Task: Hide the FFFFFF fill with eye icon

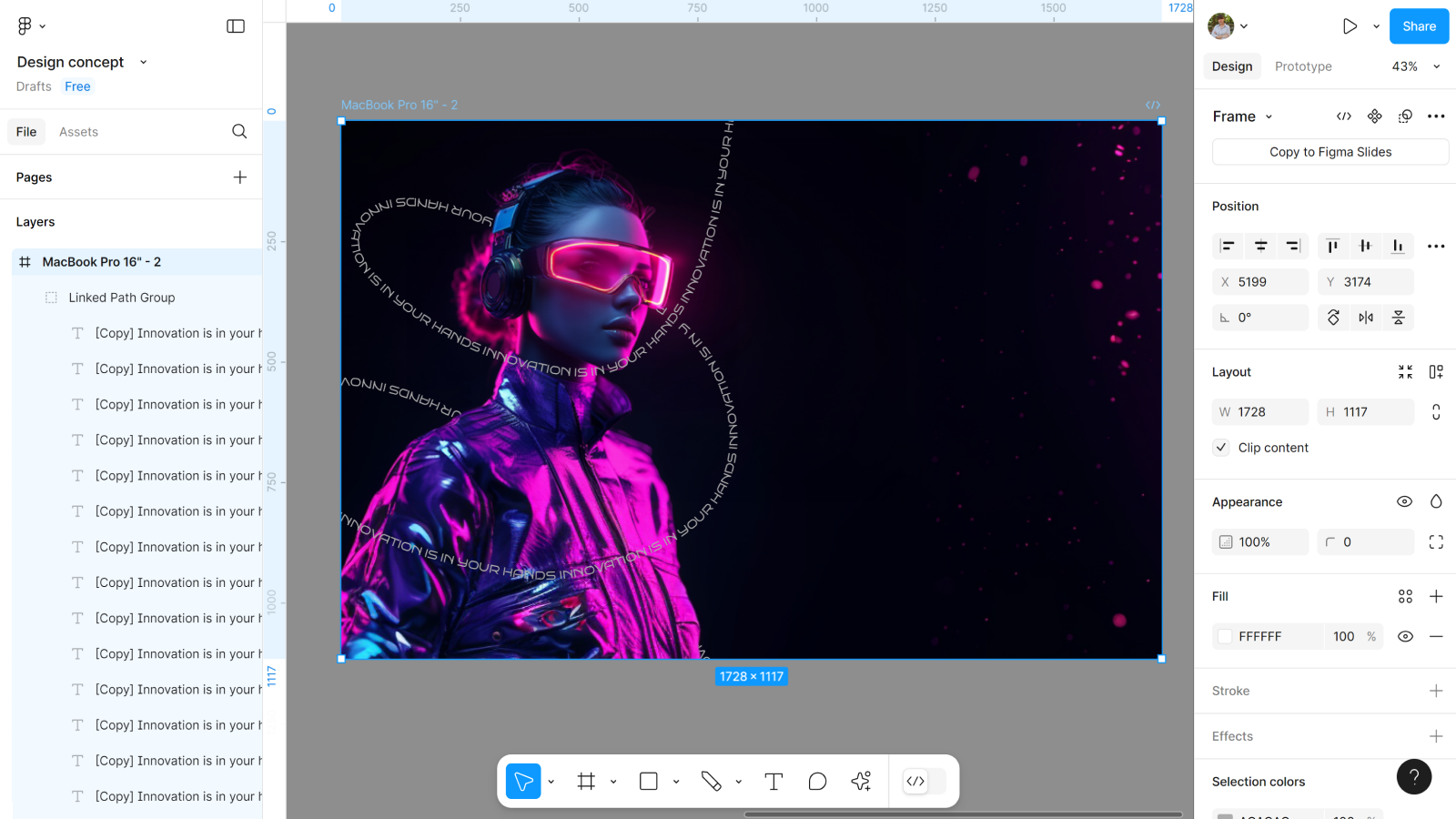Action: point(1405,637)
